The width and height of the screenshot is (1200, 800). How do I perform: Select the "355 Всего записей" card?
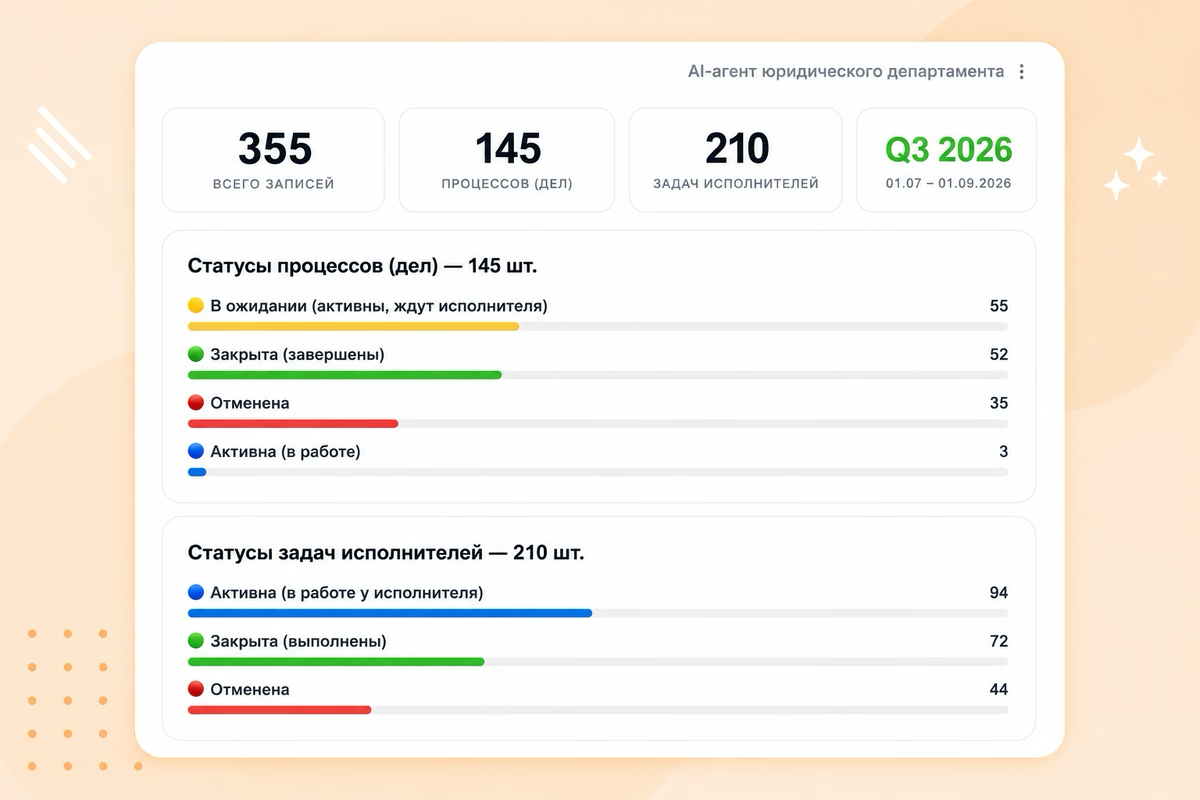tap(273, 160)
